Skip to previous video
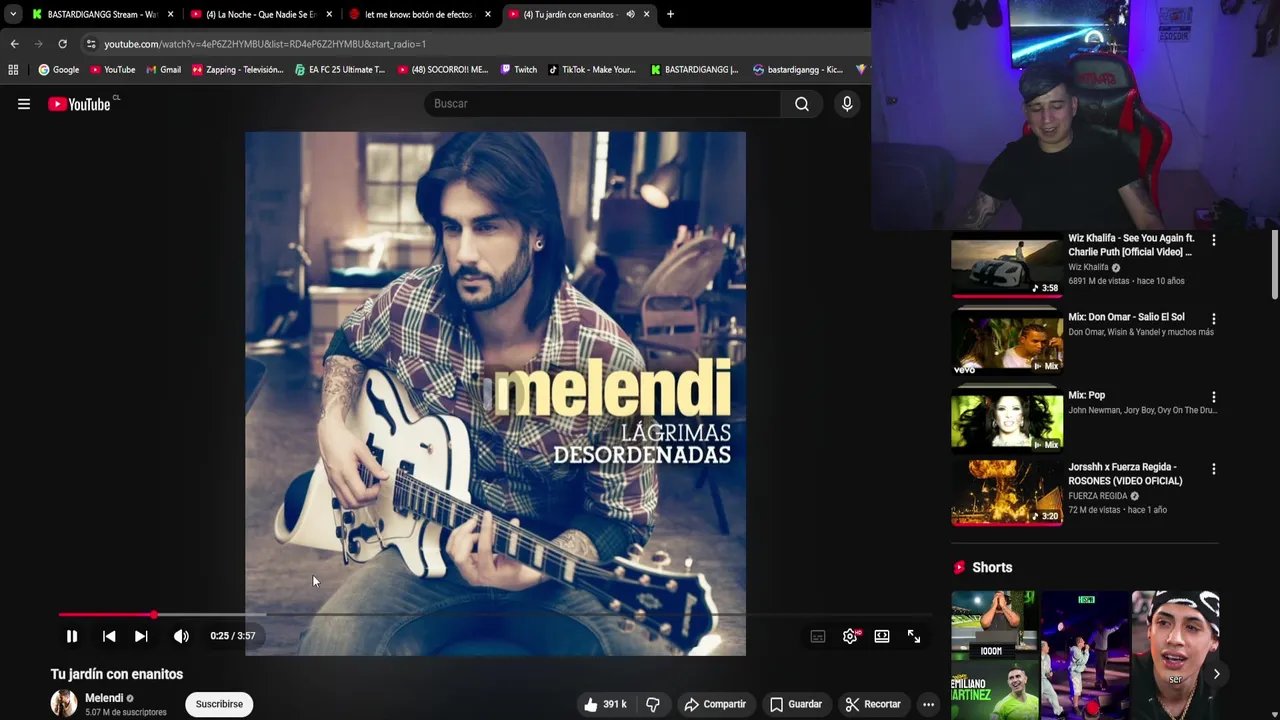The image size is (1280, 720). click(x=109, y=636)
